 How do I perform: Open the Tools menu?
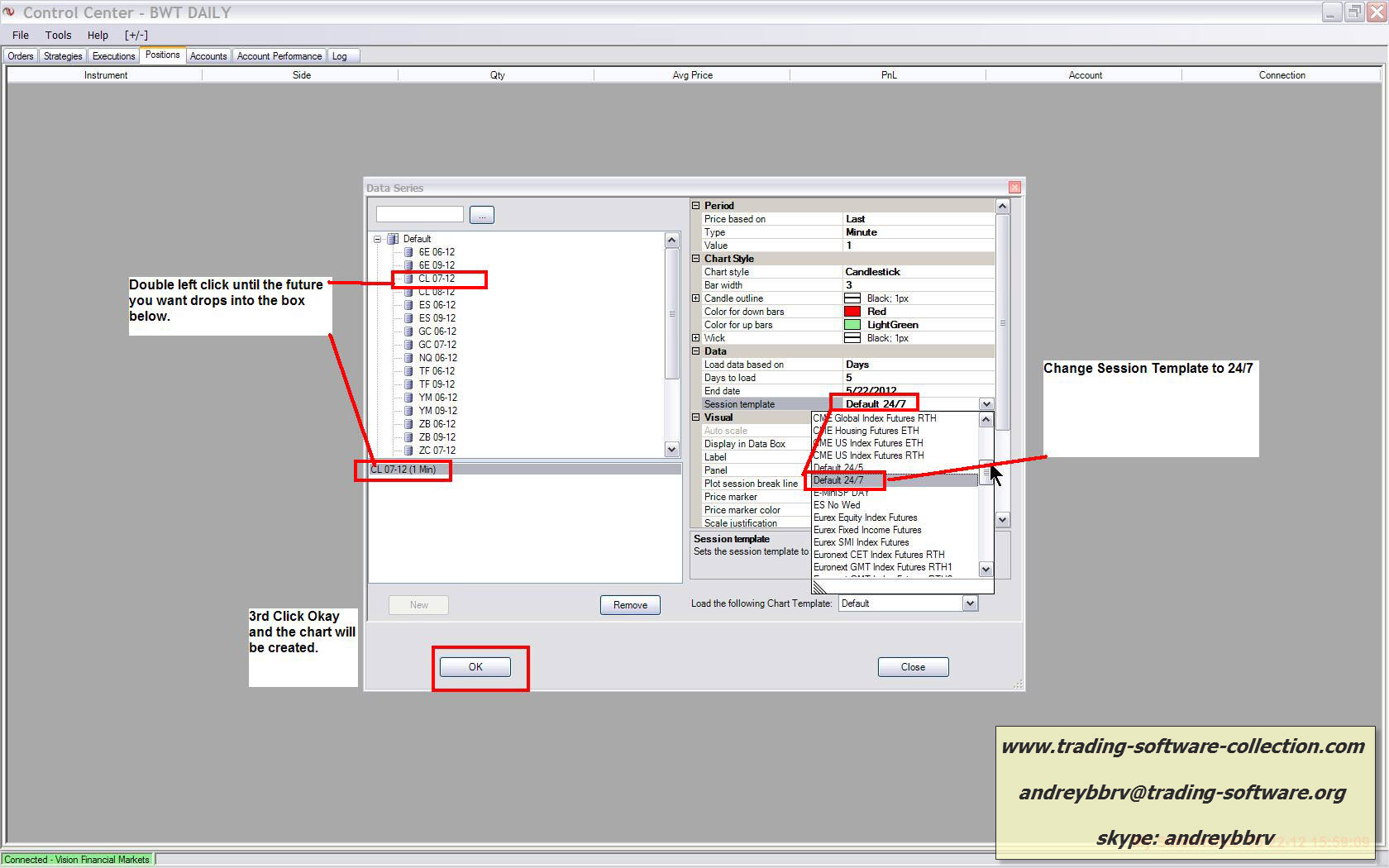tap(58, 36)
